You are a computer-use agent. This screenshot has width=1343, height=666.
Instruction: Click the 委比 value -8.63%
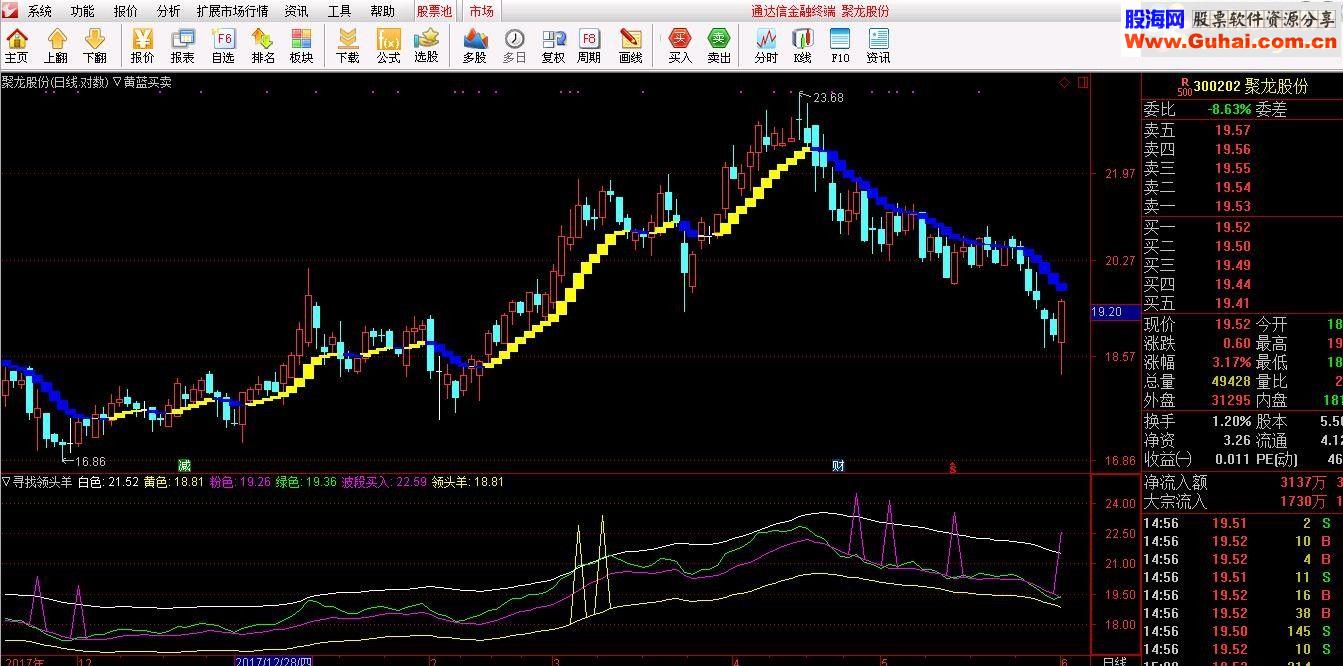tap(1229, 110)
